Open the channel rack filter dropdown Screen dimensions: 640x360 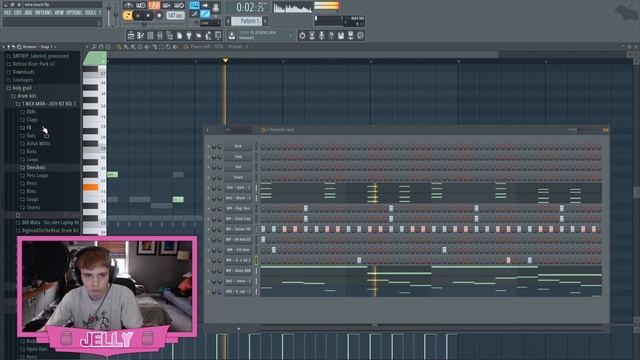238,130
